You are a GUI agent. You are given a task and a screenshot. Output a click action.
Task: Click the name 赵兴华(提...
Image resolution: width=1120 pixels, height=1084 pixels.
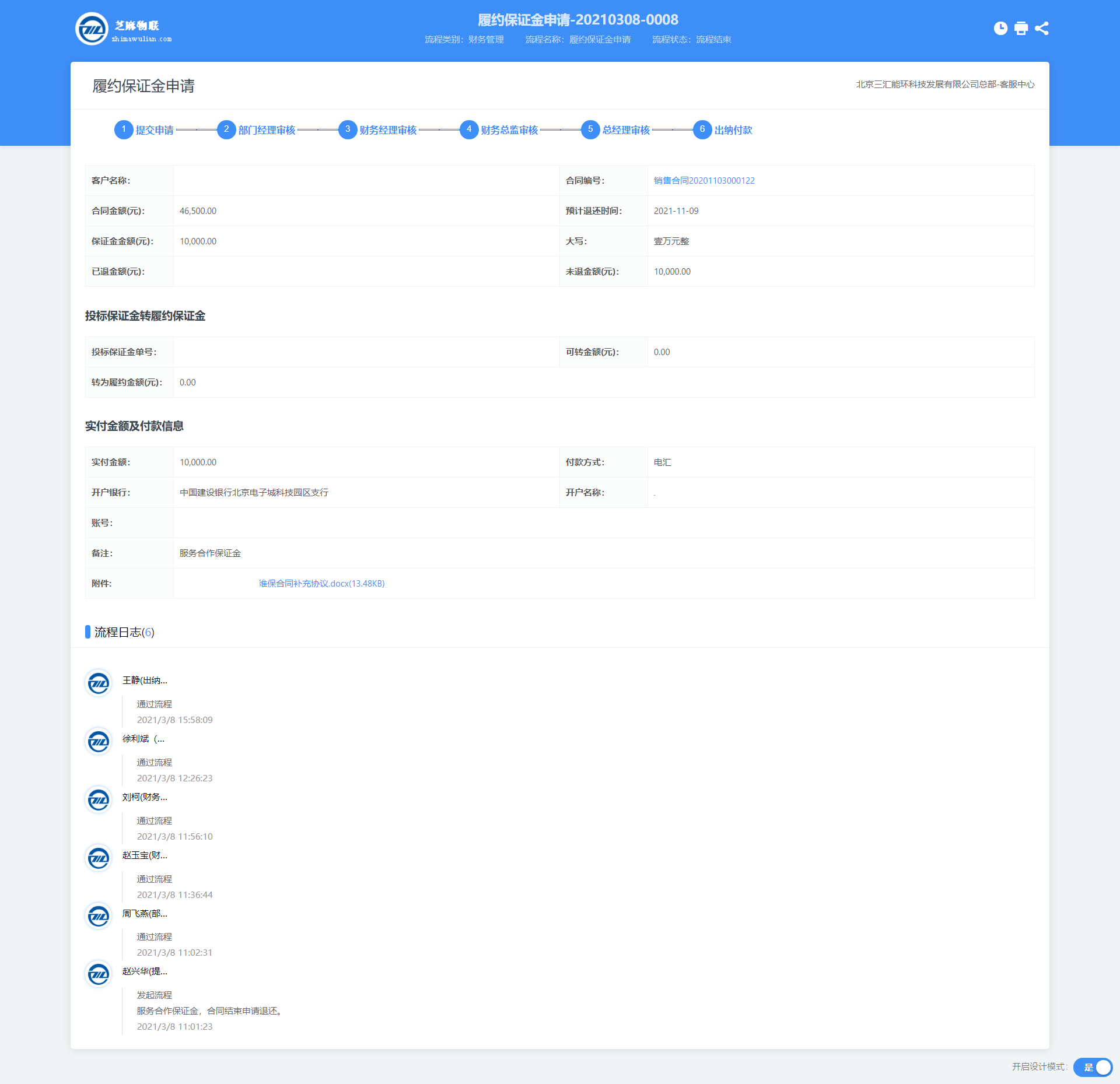(x=145, y=971)
